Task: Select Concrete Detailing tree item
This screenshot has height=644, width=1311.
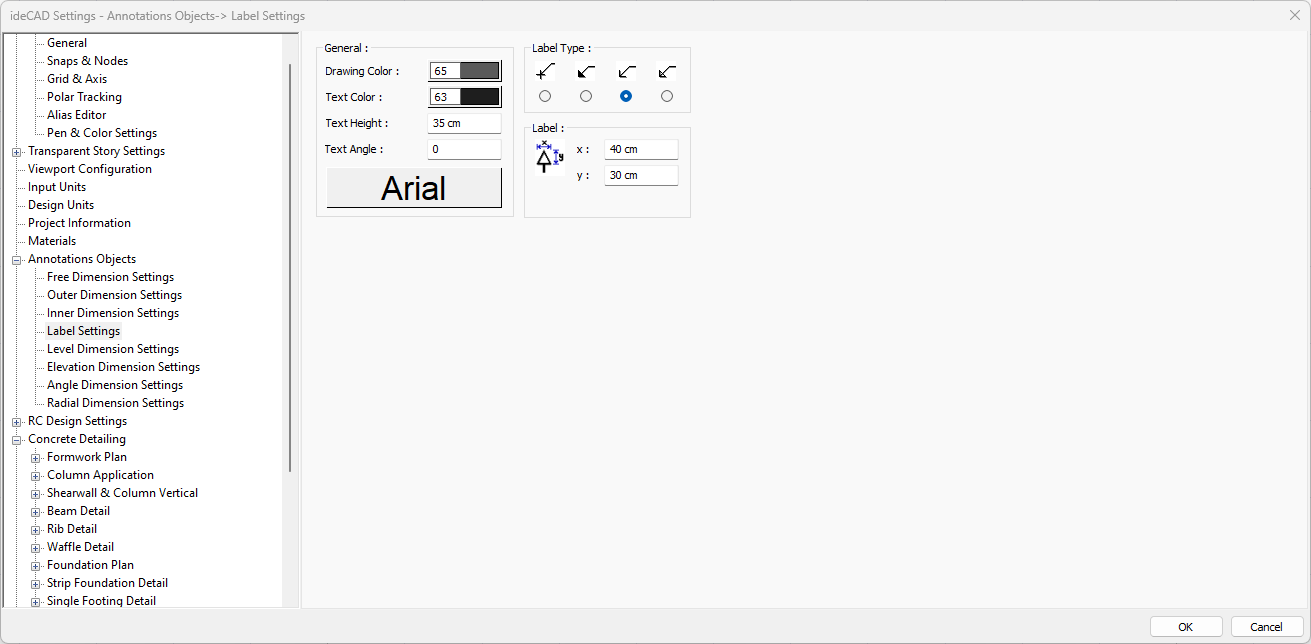Action: point(77,439)
